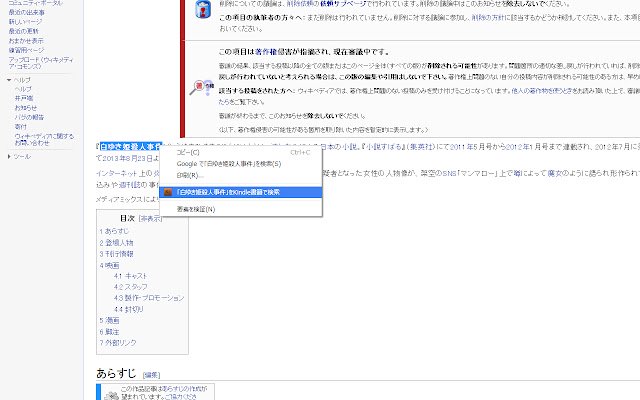640x400 pixels.
Task: Jump to contents entry 7 外部リンク
Action: click(x=118, y=343)
